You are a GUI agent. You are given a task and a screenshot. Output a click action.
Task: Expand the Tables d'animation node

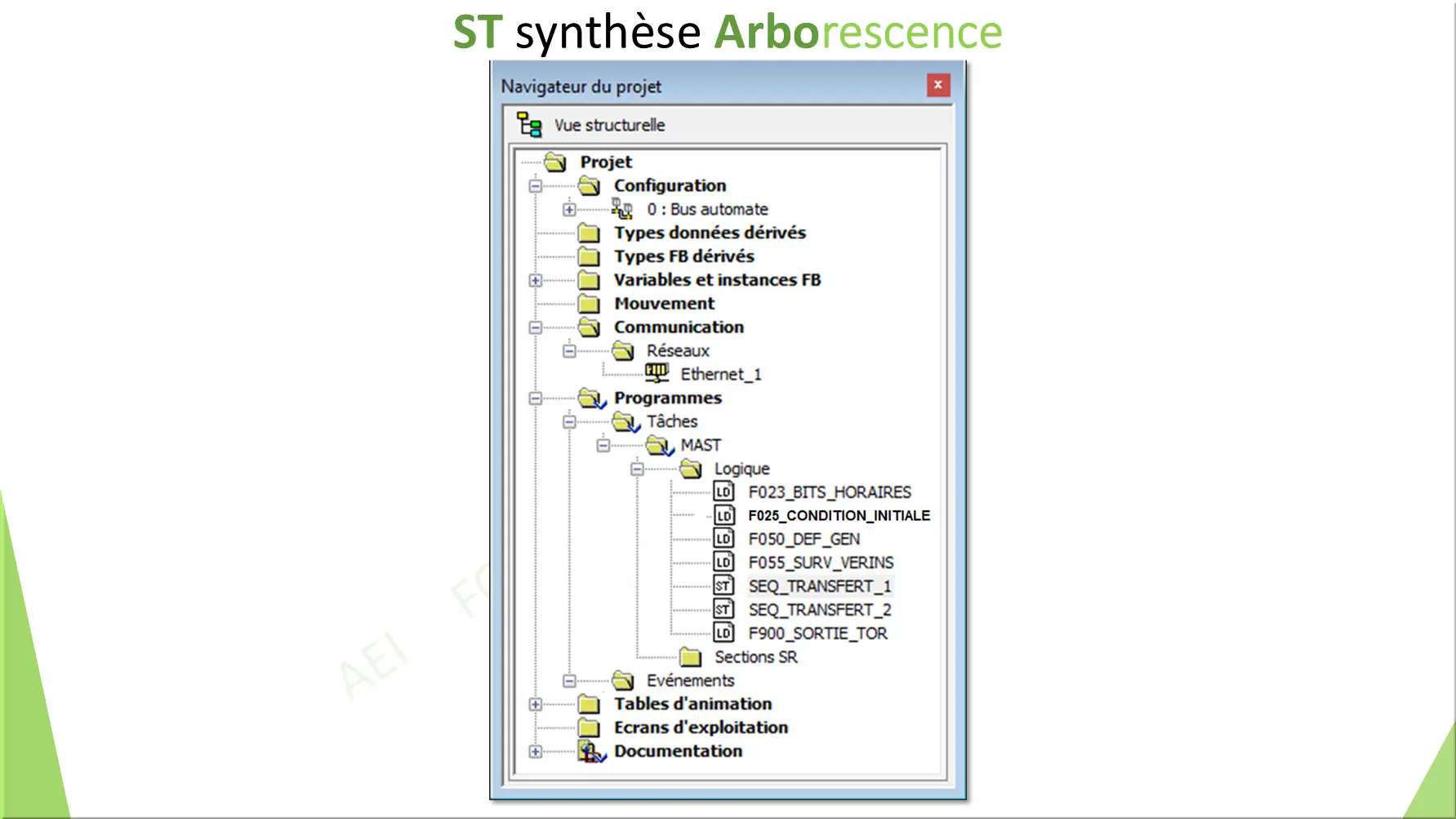tap(534, 704)
